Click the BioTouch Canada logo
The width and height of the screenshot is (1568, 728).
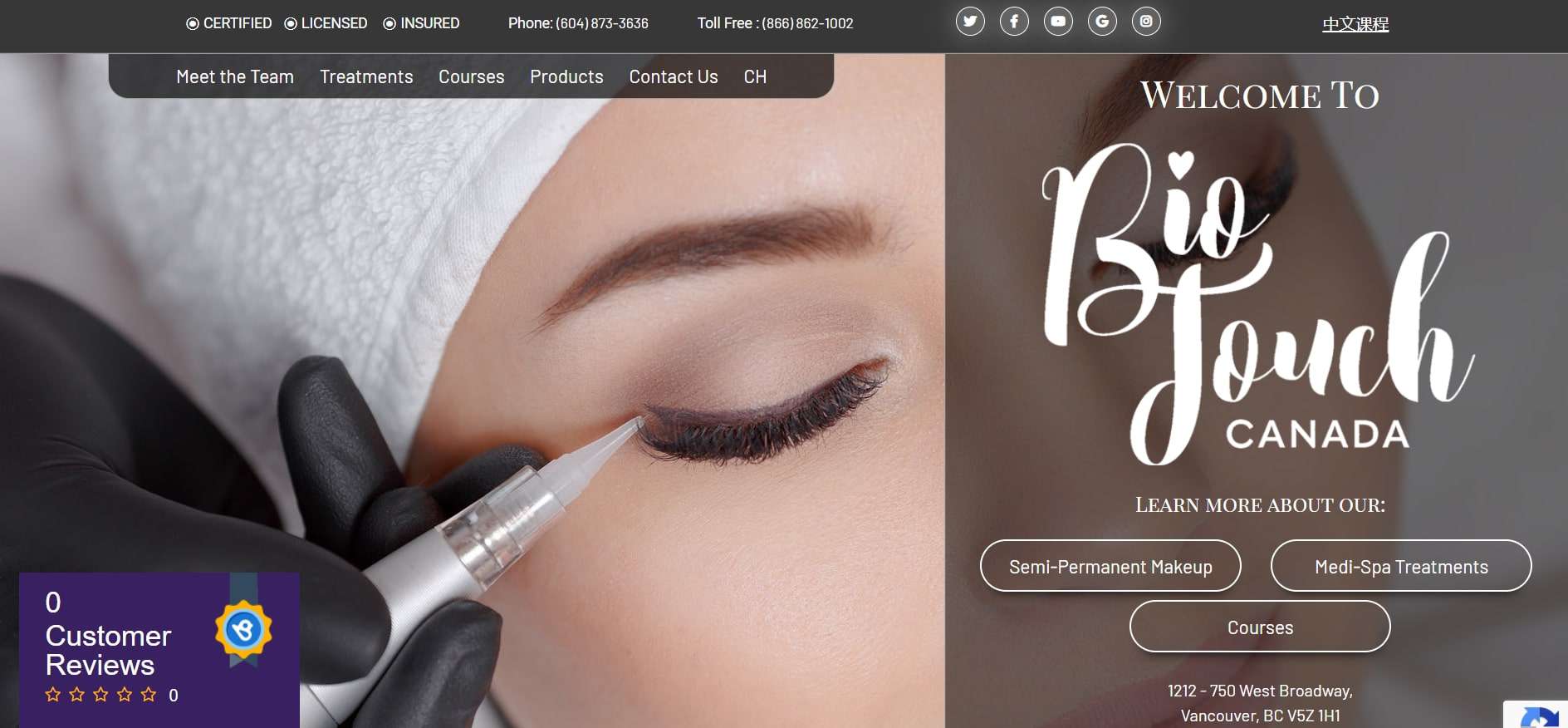click(1258, 303)
